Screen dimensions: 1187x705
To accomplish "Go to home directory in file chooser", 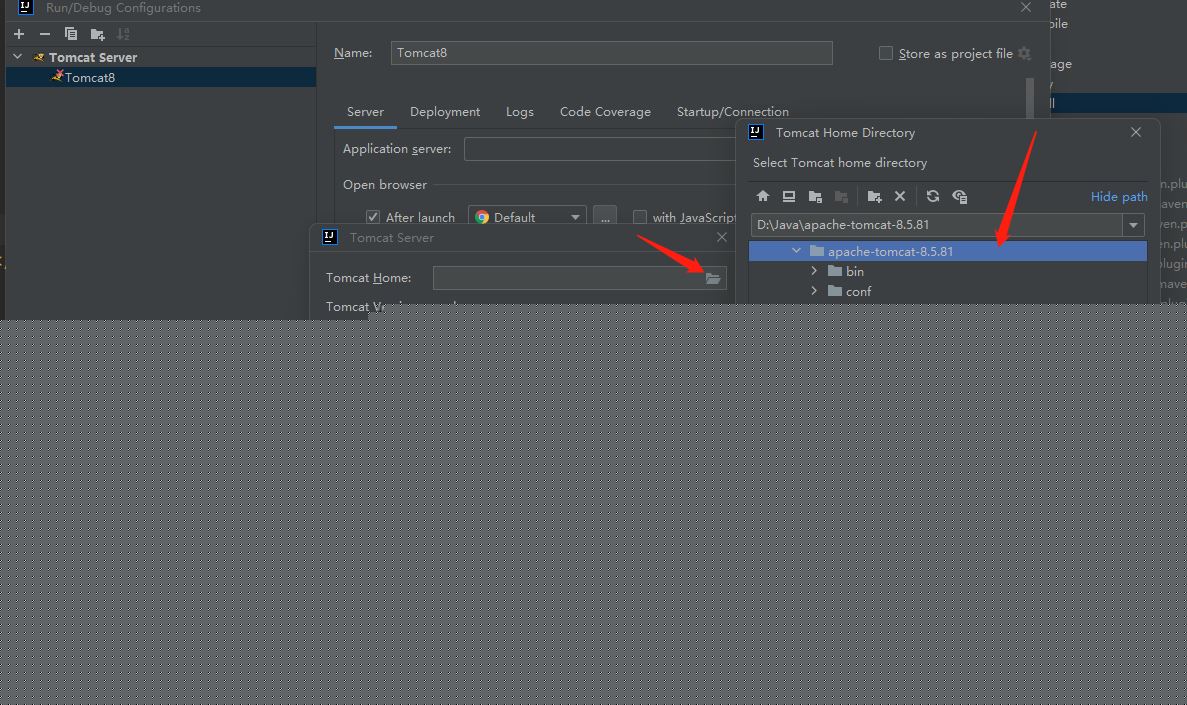I will 762,196.
